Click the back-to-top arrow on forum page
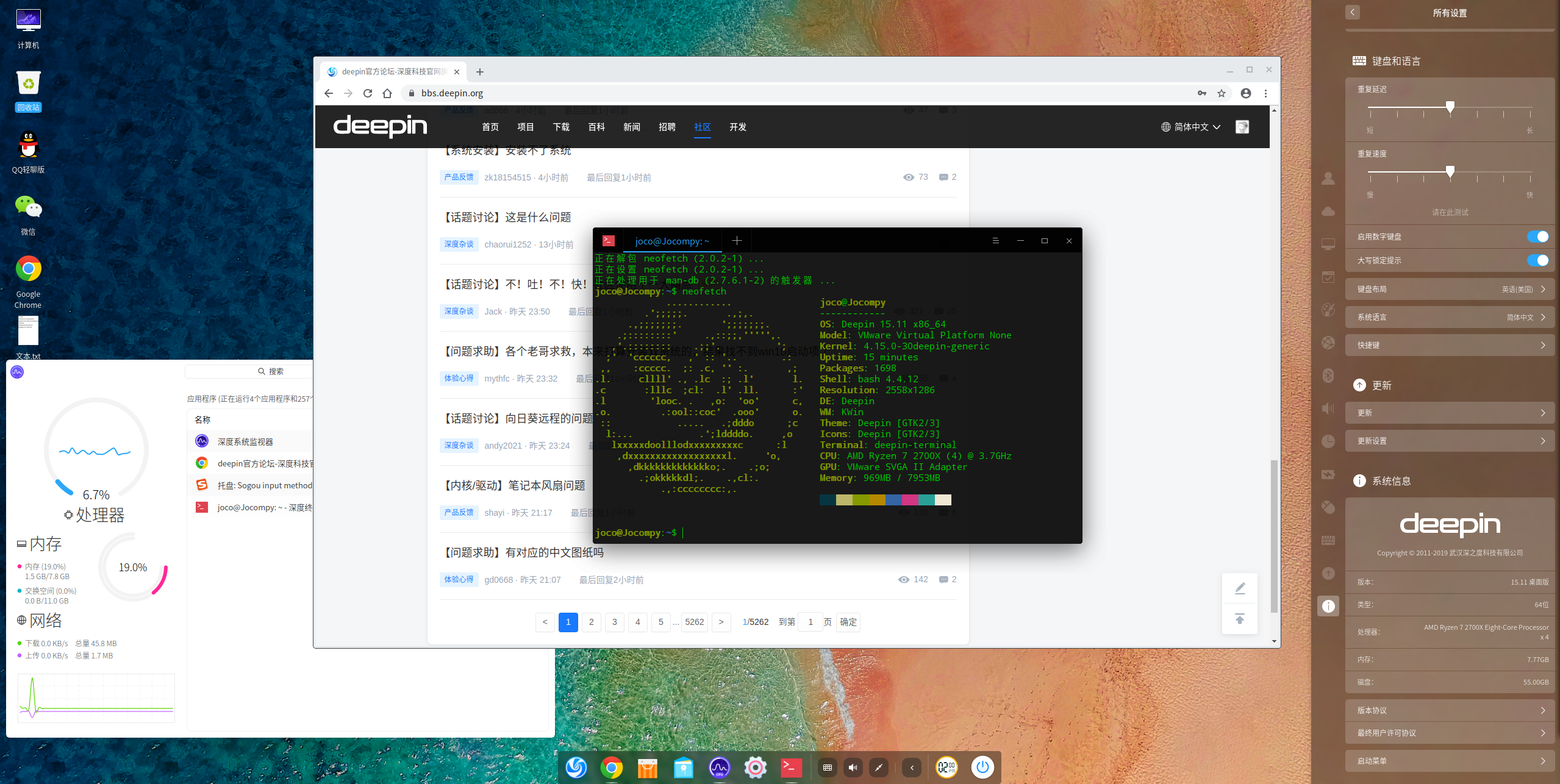Viewport: 1560px width, 784px height. (1240, 619)
